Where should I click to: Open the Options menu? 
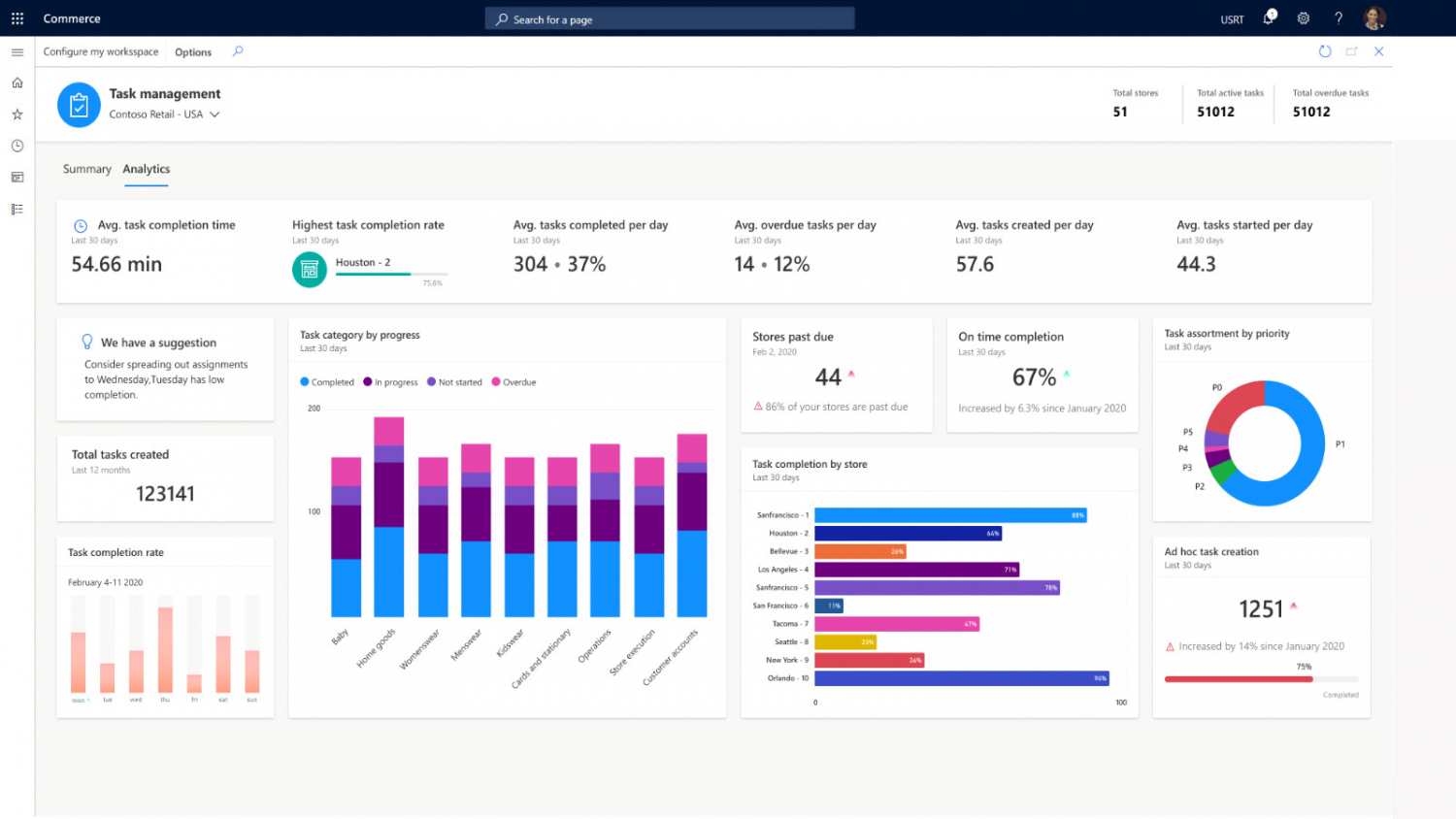tap(193, 52)
